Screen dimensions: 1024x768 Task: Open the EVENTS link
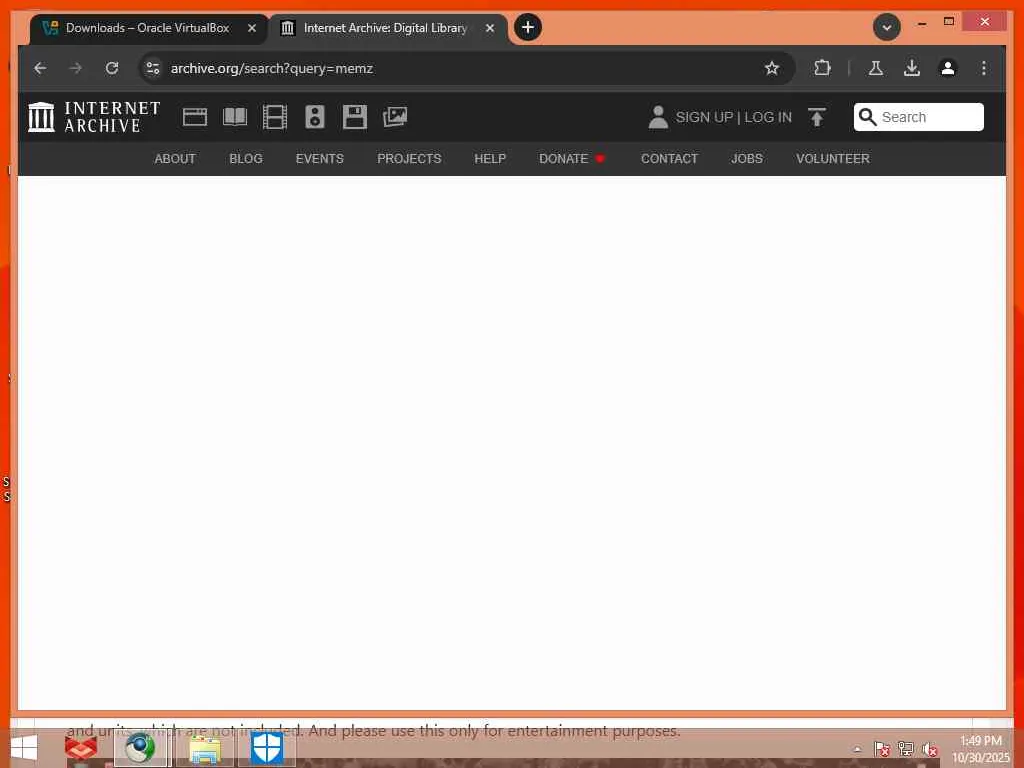click(319, 159)
